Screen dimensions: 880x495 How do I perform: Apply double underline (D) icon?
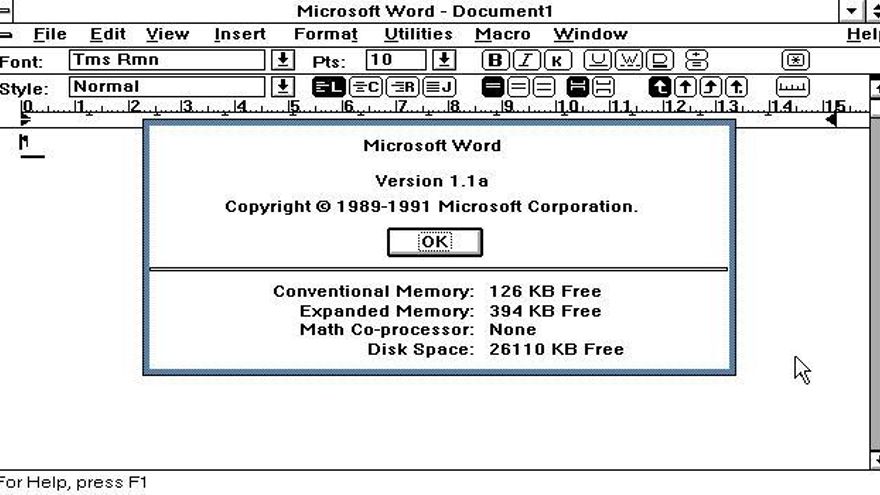(x=660, y=61)
